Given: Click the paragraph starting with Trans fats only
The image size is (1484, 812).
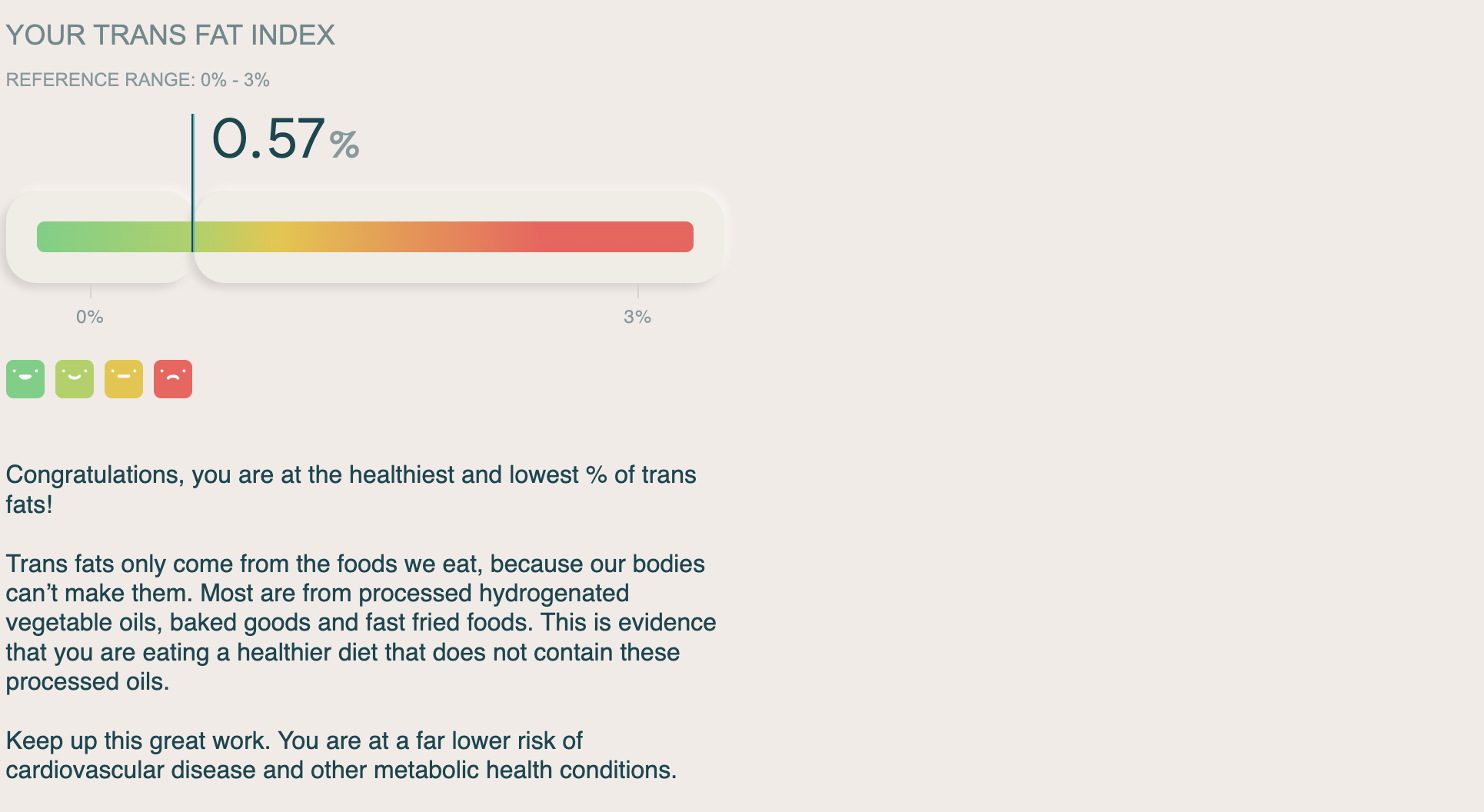Looking at the screenshot, I should pos(361,623).
